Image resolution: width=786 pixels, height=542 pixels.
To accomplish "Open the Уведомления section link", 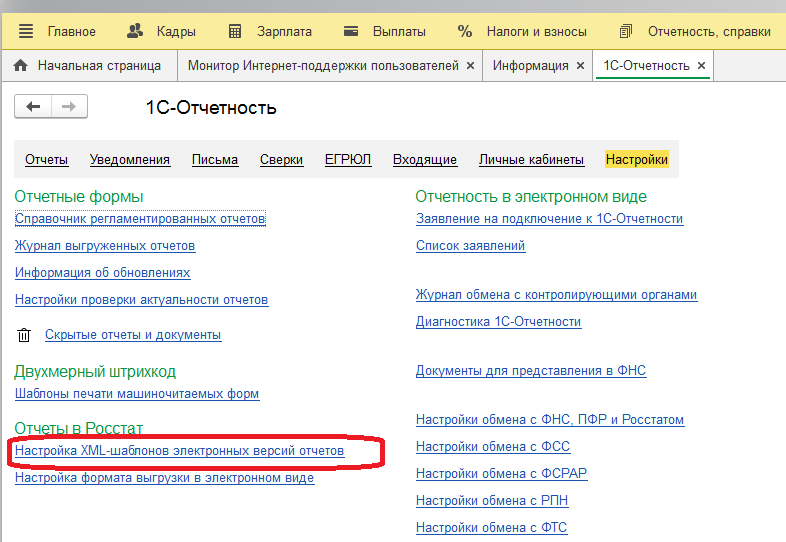I will (x=130, y=159).
